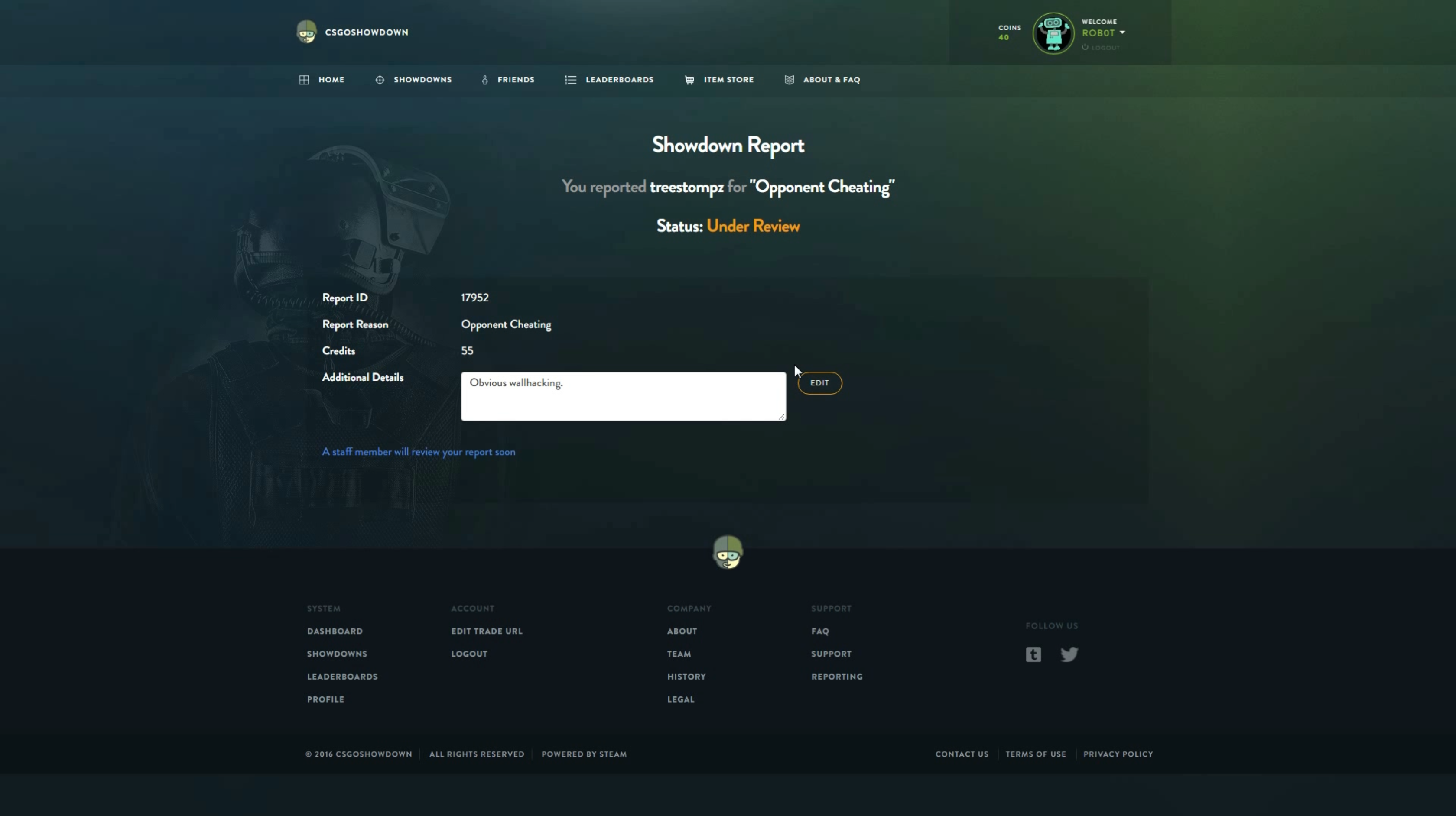Open About link in footer Company column
The image size is (1456, 816).
coord(682,631)
